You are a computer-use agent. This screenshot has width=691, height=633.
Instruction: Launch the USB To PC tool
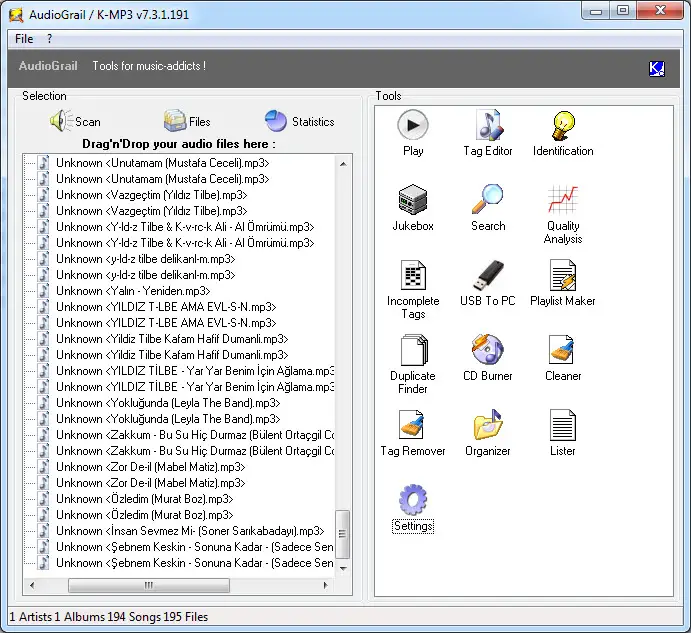click(x=487, y=283)
